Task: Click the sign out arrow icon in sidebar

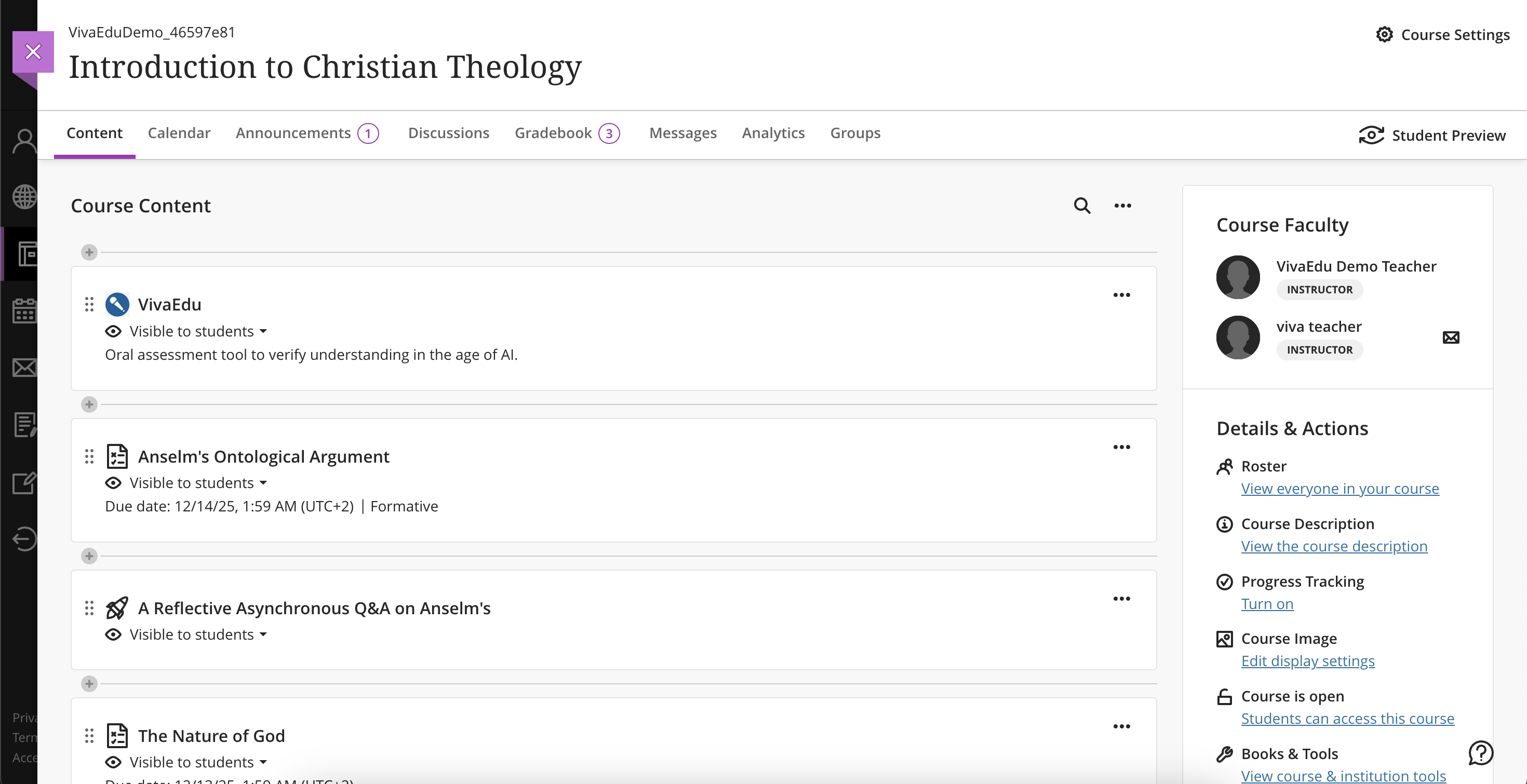Action: click(24, 538)
